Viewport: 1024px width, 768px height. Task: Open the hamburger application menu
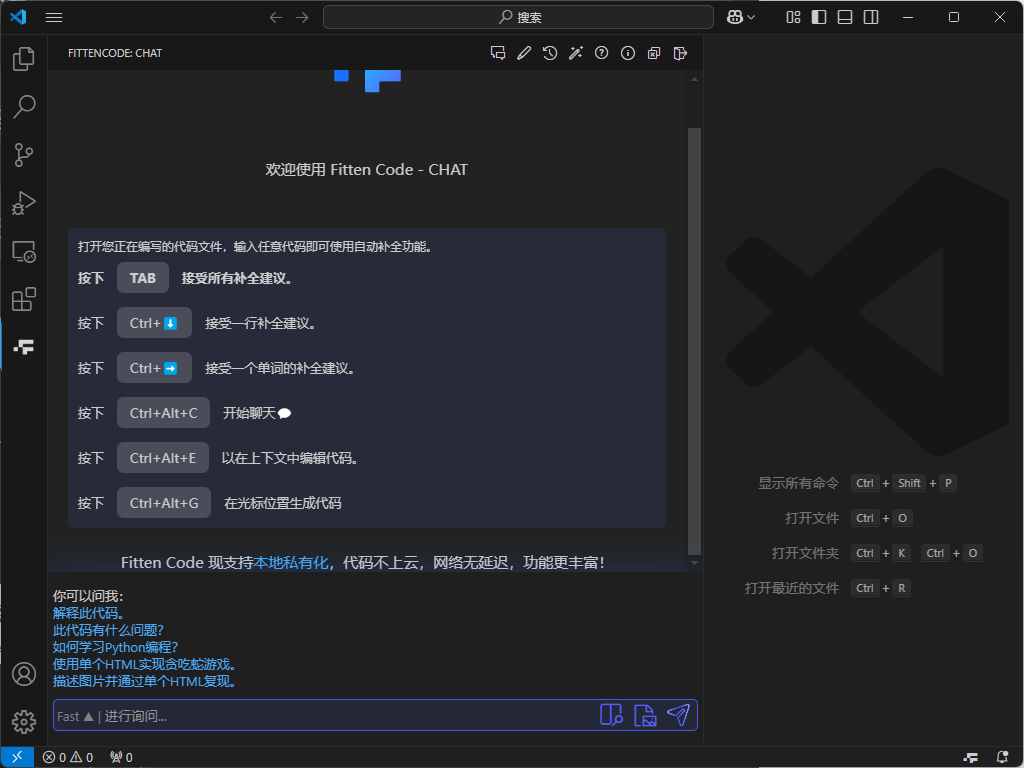(54, 18)
